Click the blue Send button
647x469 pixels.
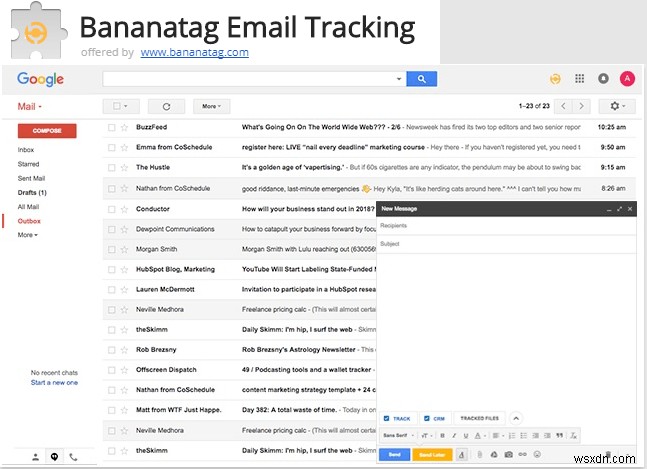[394, 455]
